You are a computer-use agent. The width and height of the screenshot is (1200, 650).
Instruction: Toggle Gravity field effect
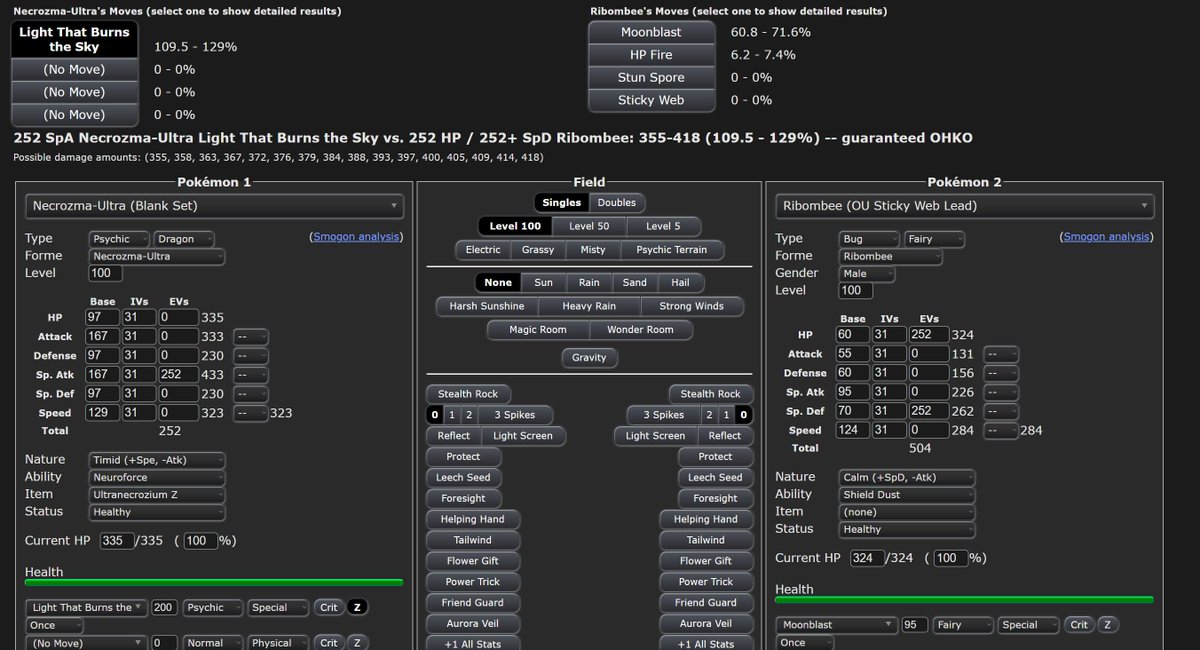click(x=589, y=358)
